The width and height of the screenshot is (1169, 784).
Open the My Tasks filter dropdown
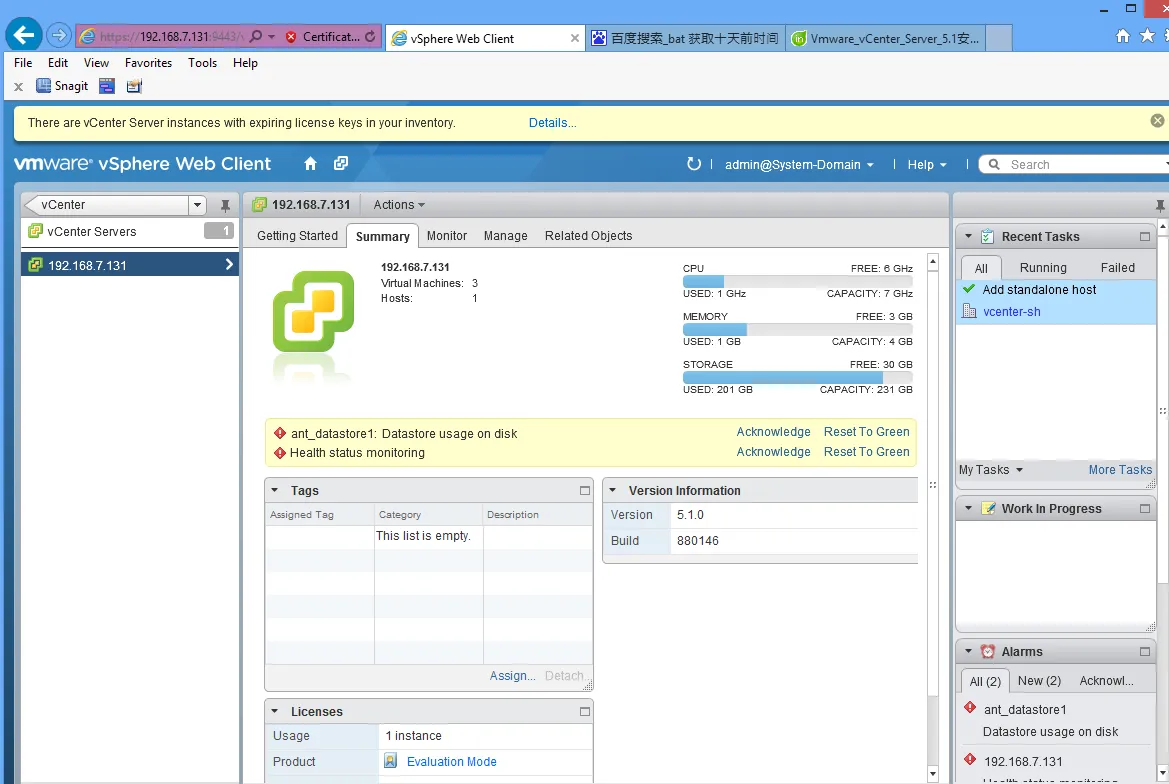pyautogui.click(x=990, y=470)
